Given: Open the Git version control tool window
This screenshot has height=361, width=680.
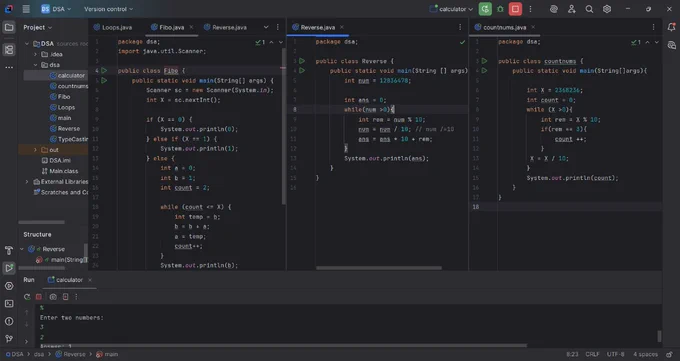Looking at the screenshot, I should (x=9, y=339).
